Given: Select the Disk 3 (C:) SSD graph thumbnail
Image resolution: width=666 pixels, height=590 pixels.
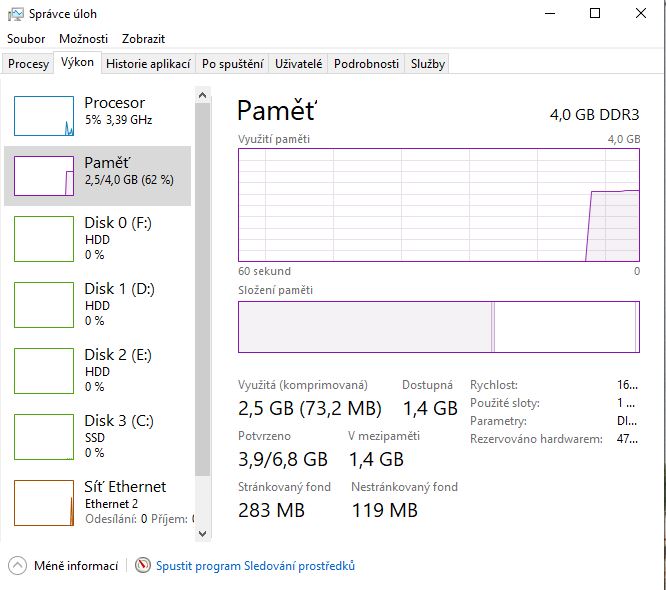Looking at the screenshot, I should [x=44, y=437].
